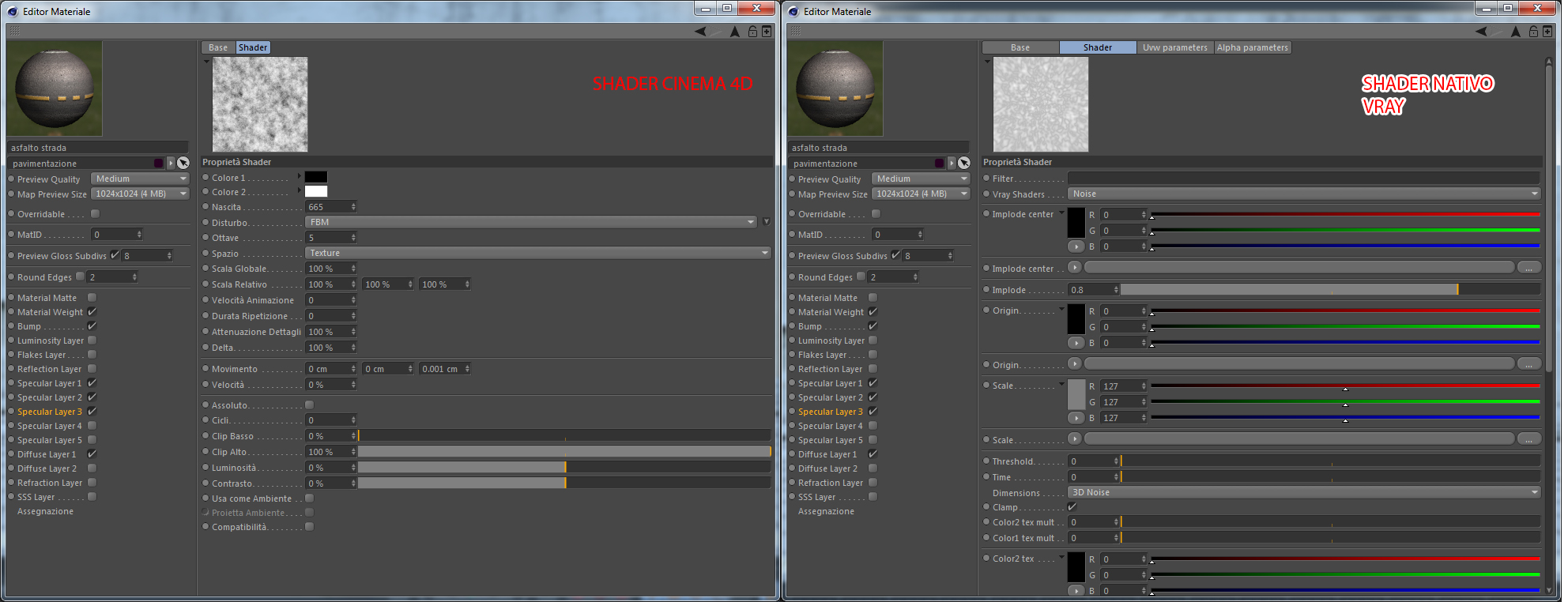This screenshot has width=1568, height=602.
Task: Open Assegnazione in the left window list
Action: point(46,511)
